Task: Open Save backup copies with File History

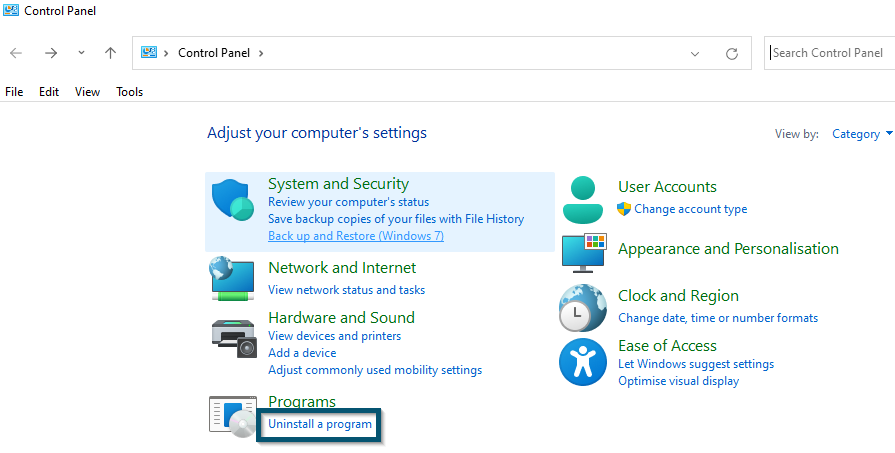Action: point(396,219)
